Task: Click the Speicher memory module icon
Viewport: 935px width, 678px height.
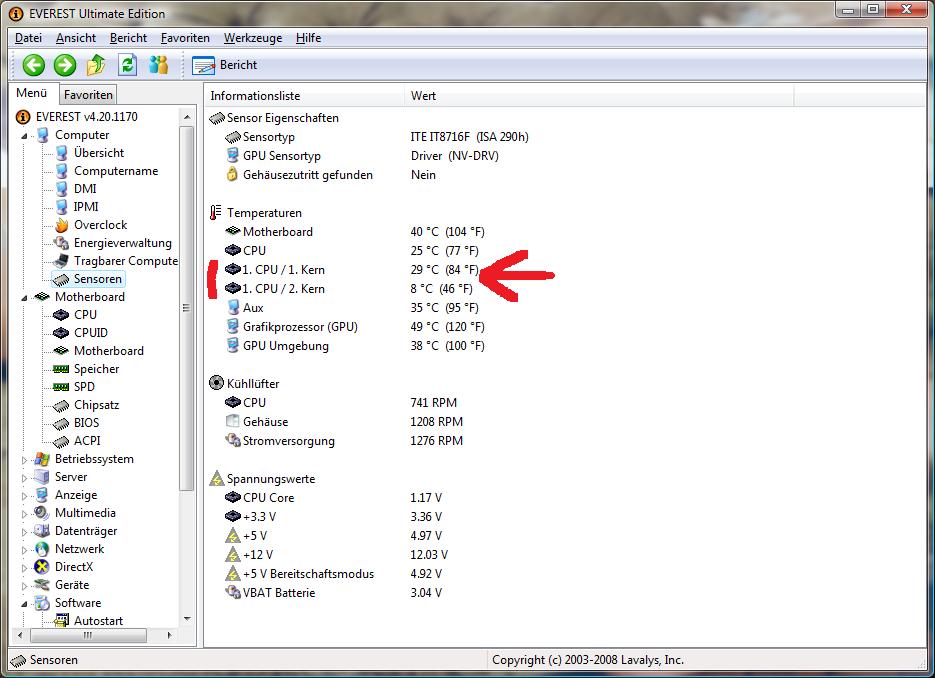Action: point(61,369)
